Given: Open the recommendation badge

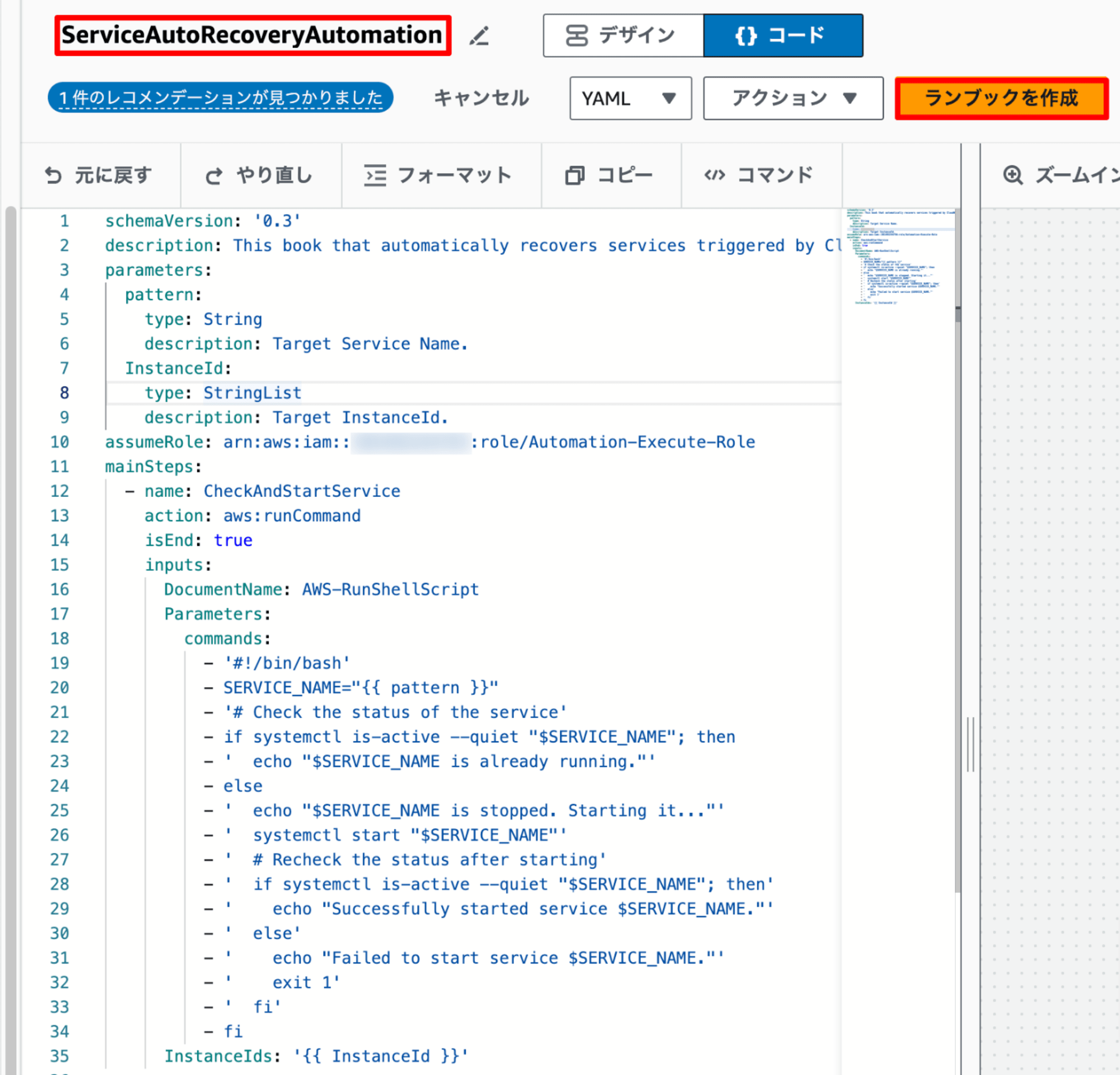Looking at the screenshot, I should (221, 97).
